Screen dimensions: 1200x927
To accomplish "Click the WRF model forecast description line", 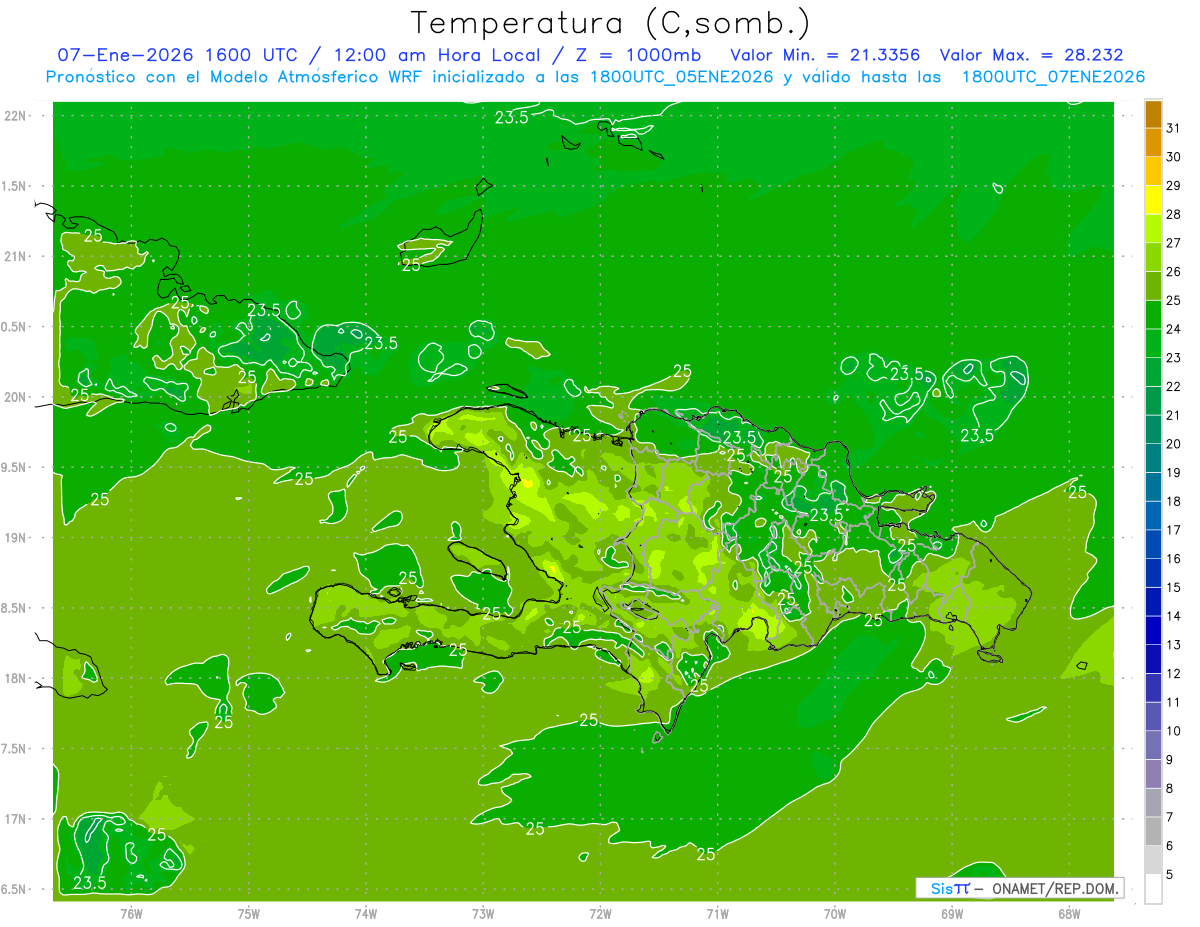I will tap(595, 77).
